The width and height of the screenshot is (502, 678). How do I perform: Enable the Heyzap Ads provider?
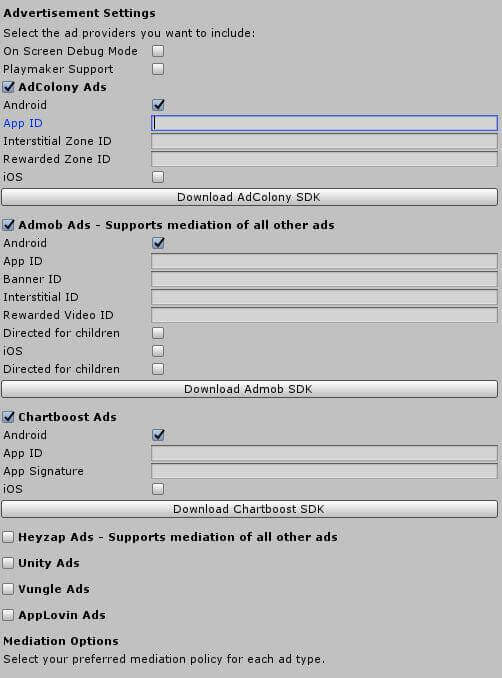(x=8, y=537)
